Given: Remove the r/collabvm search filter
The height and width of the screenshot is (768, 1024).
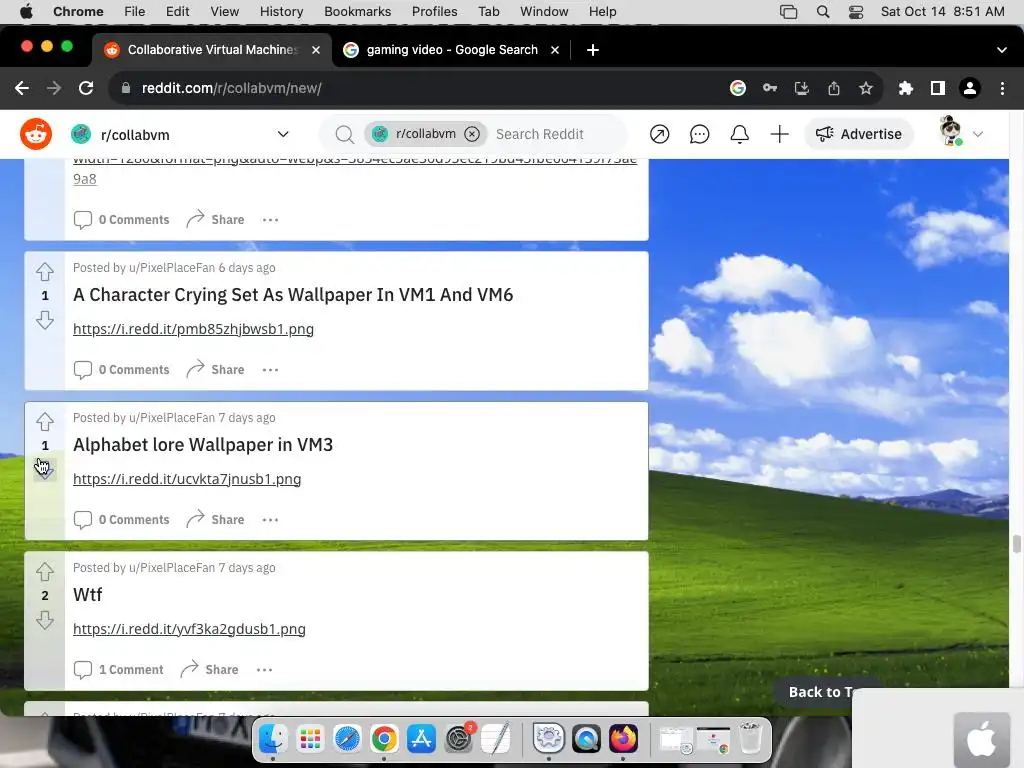Looking at the screenshot, I should pyautogui.click(x=472, y=134).
